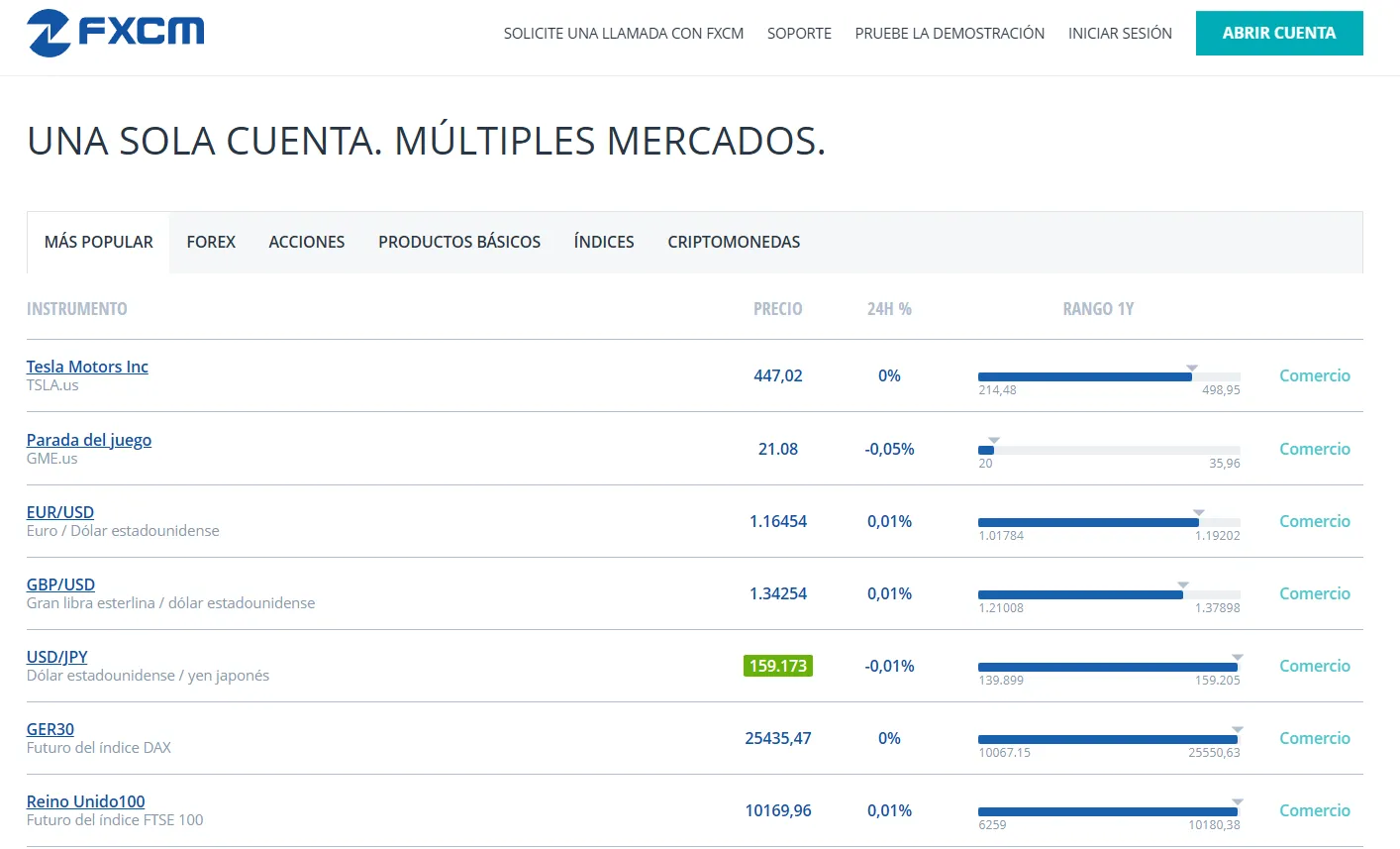Click EUR/USD 1Y range bar
This screenshot has height=849, width=1400.
(1109, 523)
